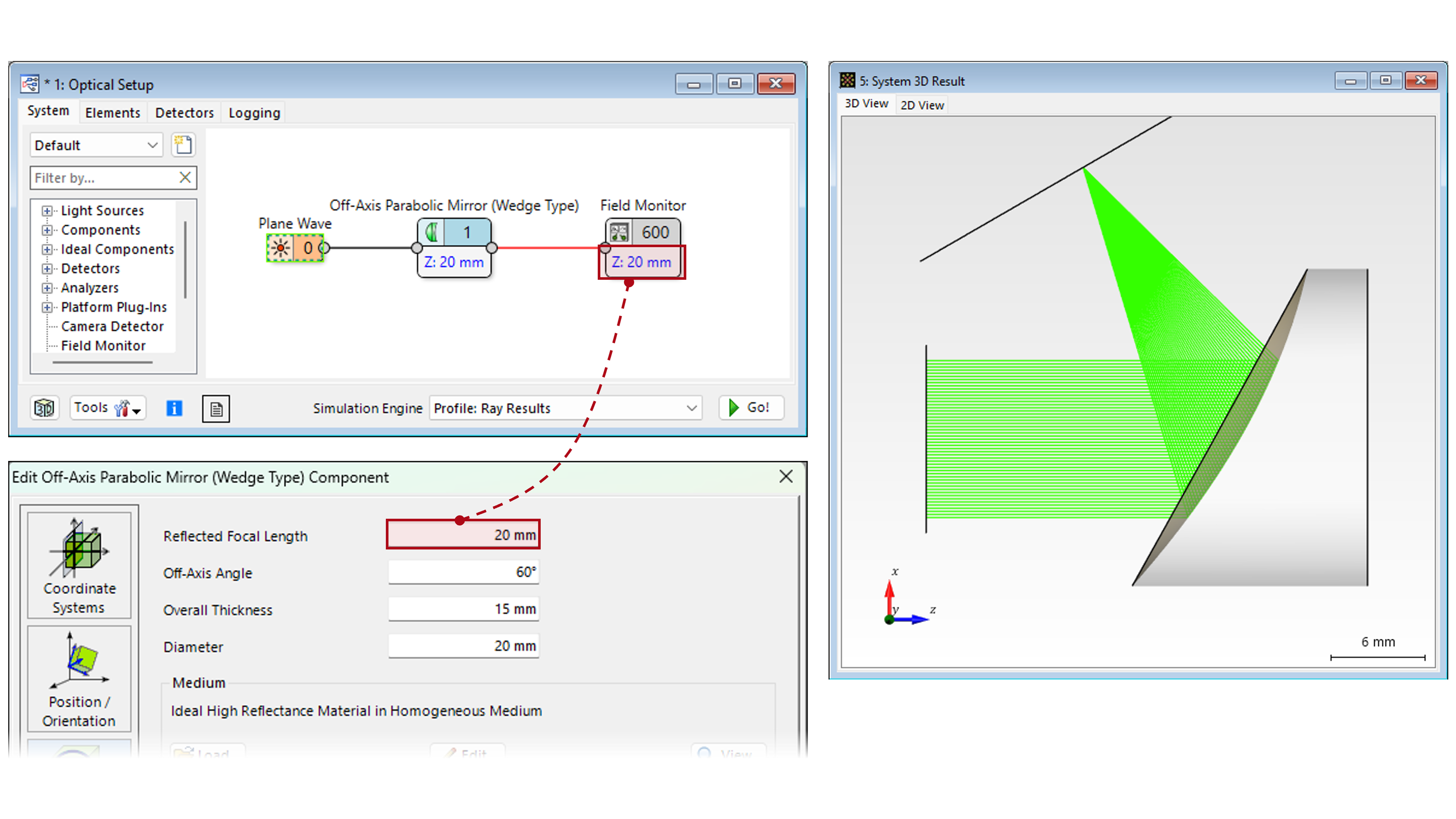The width and height of the screenshot is (1456, 819).
Task: Select the Plane Wave source node
Action: pyautogui.click(x=294, y=248)
